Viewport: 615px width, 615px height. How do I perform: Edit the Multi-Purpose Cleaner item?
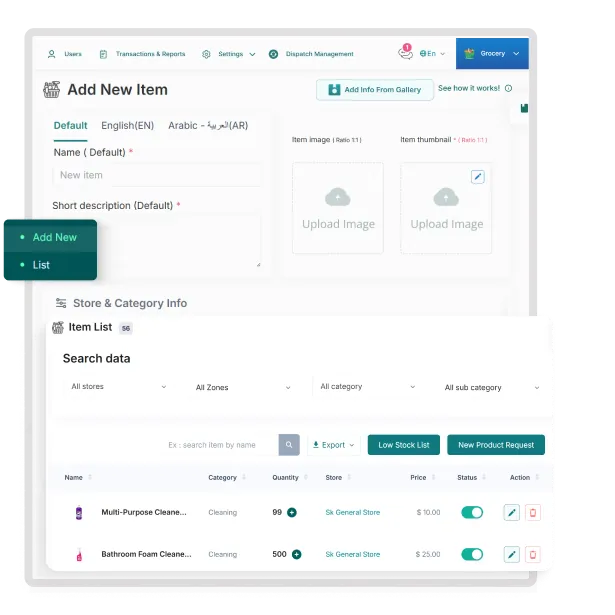coord(512,513)
